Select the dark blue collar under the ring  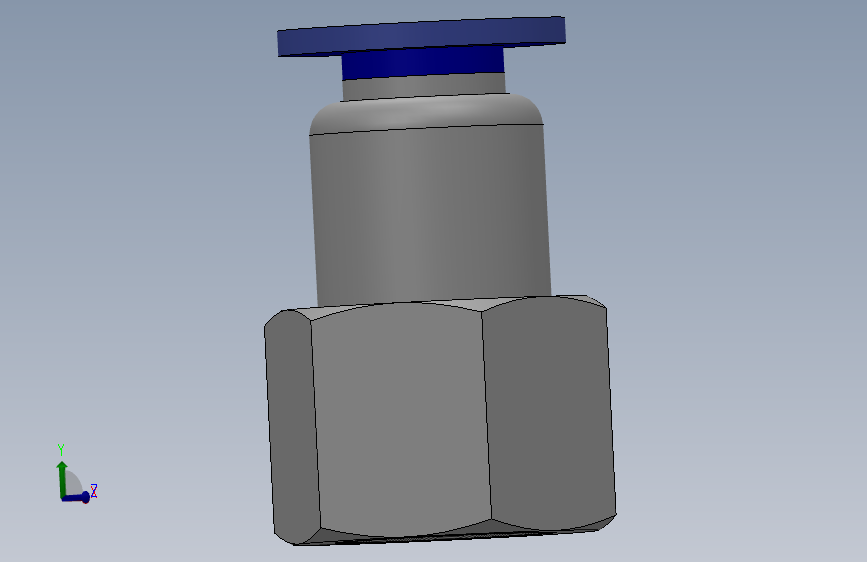pos(423,63)
